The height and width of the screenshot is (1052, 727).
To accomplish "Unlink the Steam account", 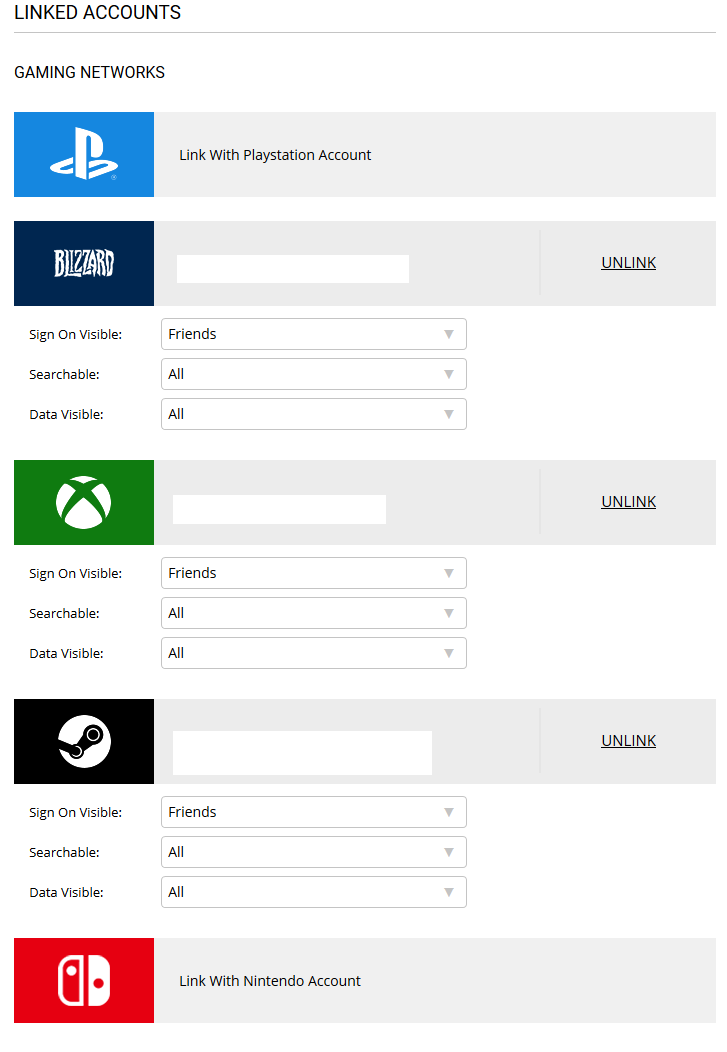I will (x=628, y=741).
